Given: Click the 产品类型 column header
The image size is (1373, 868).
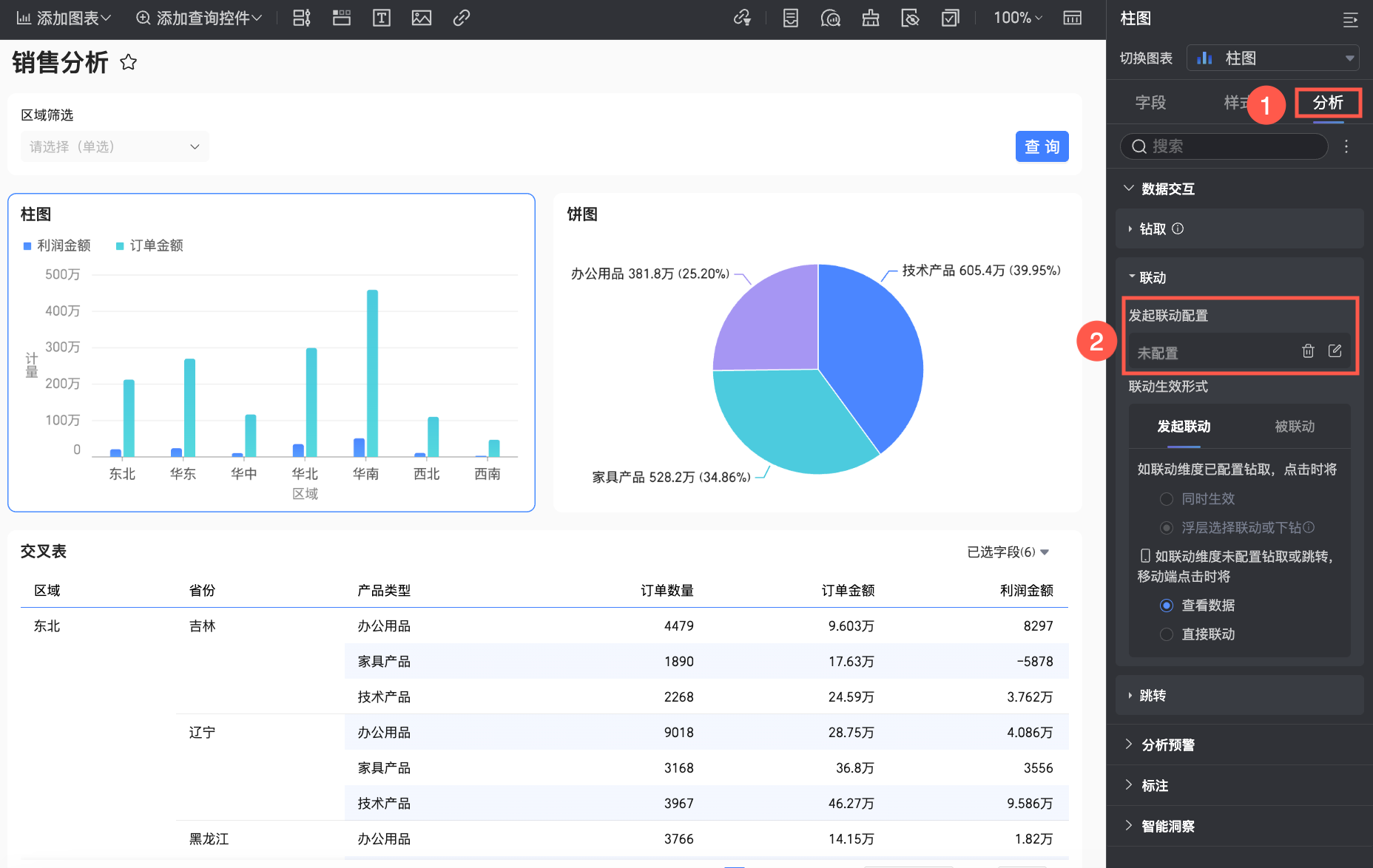Looking at the screenshot, I should point(384,590).
